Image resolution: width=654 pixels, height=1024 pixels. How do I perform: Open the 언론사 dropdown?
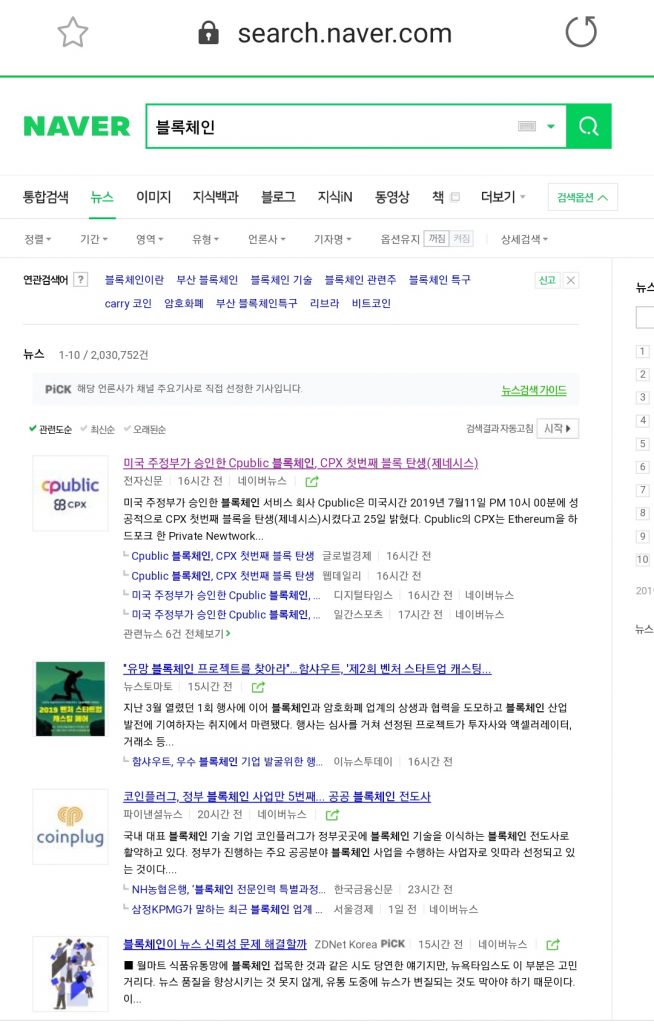click(x=267, y=239)
